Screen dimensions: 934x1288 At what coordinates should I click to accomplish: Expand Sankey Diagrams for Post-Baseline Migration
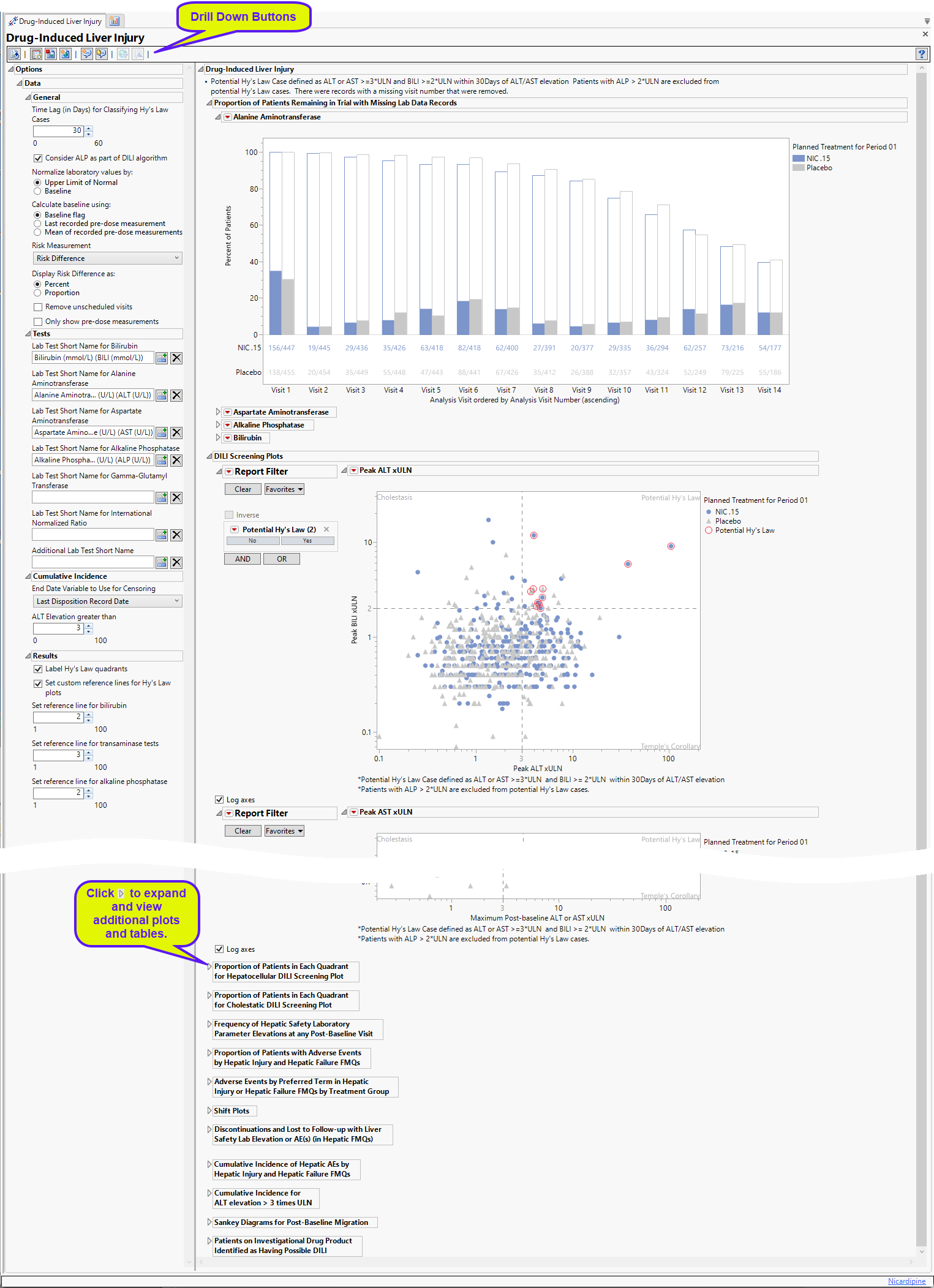(209, 1222)
